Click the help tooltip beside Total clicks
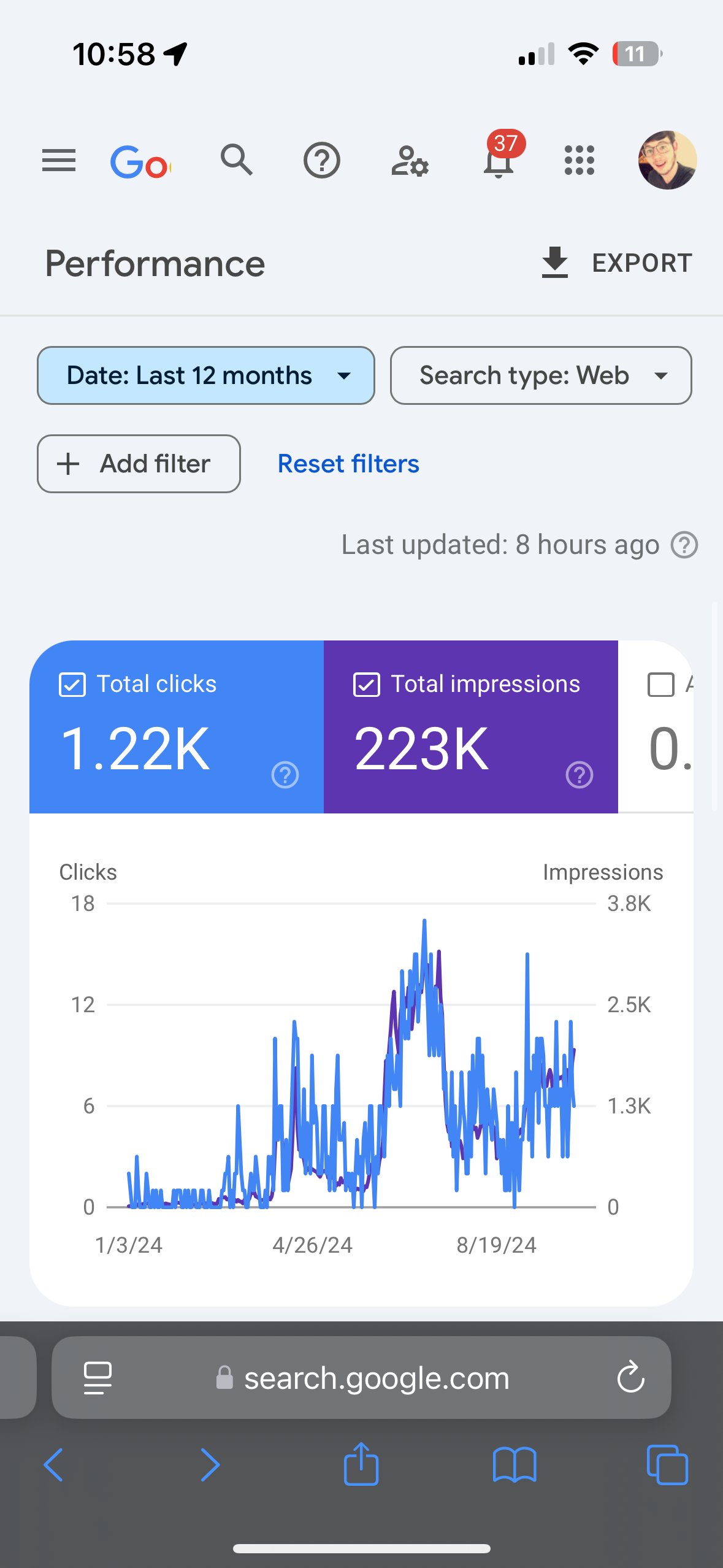Viewport: 723px width, 1568px height. (284, 775)
